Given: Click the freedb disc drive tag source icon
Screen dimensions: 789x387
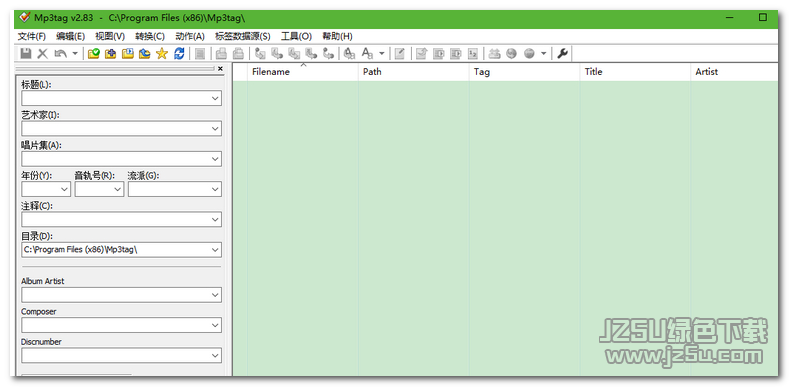Looking at the screenshot, I should coord(495,53).
